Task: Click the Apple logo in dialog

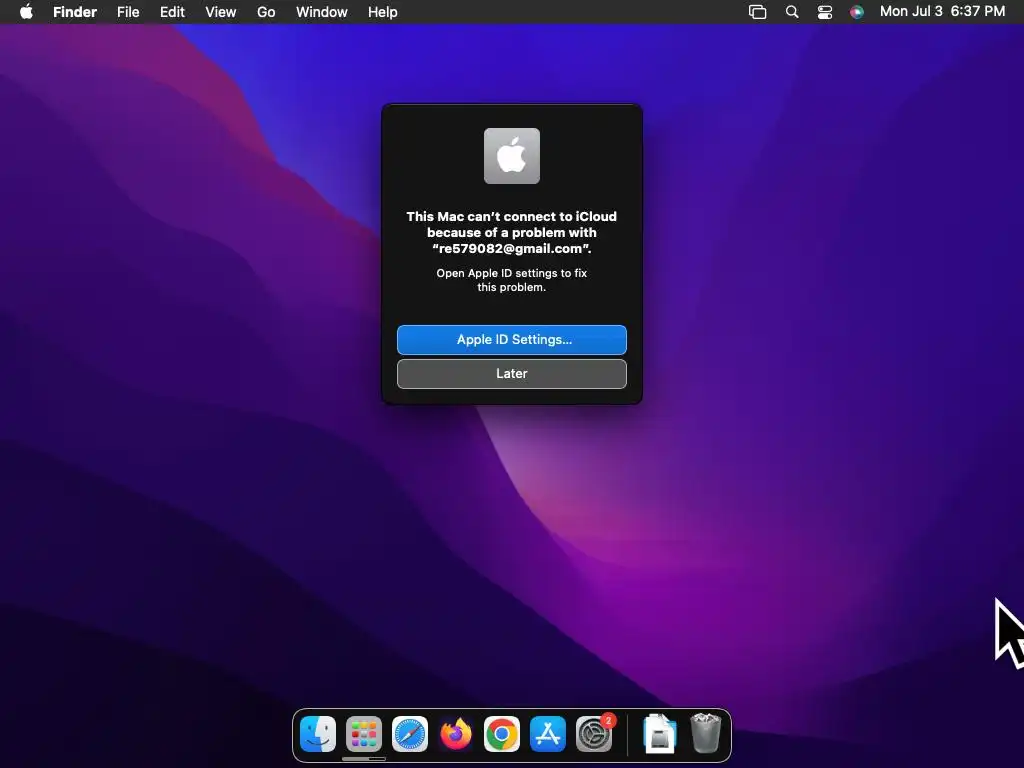Action: 512,156
